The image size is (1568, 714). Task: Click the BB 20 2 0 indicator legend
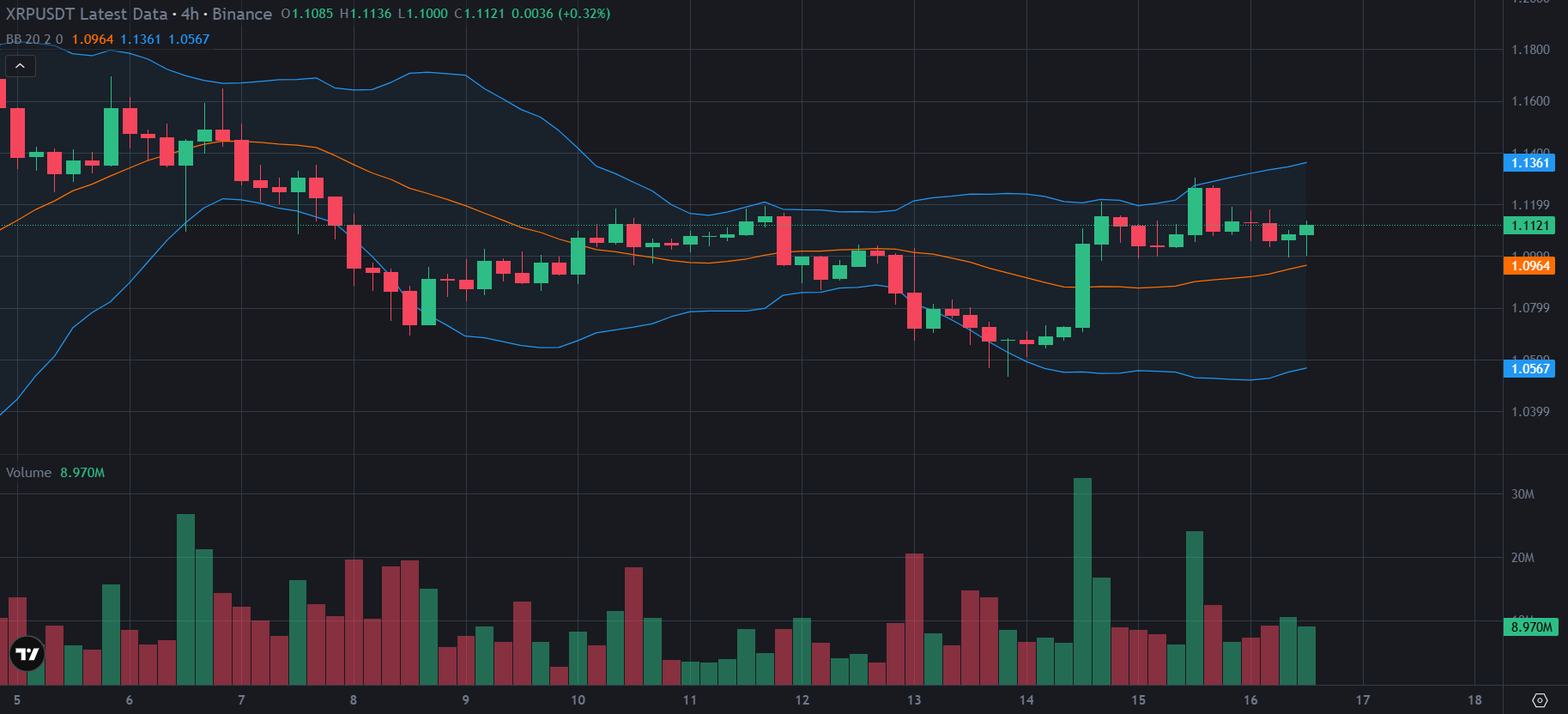pyautogui.click(x=34, y=39)
